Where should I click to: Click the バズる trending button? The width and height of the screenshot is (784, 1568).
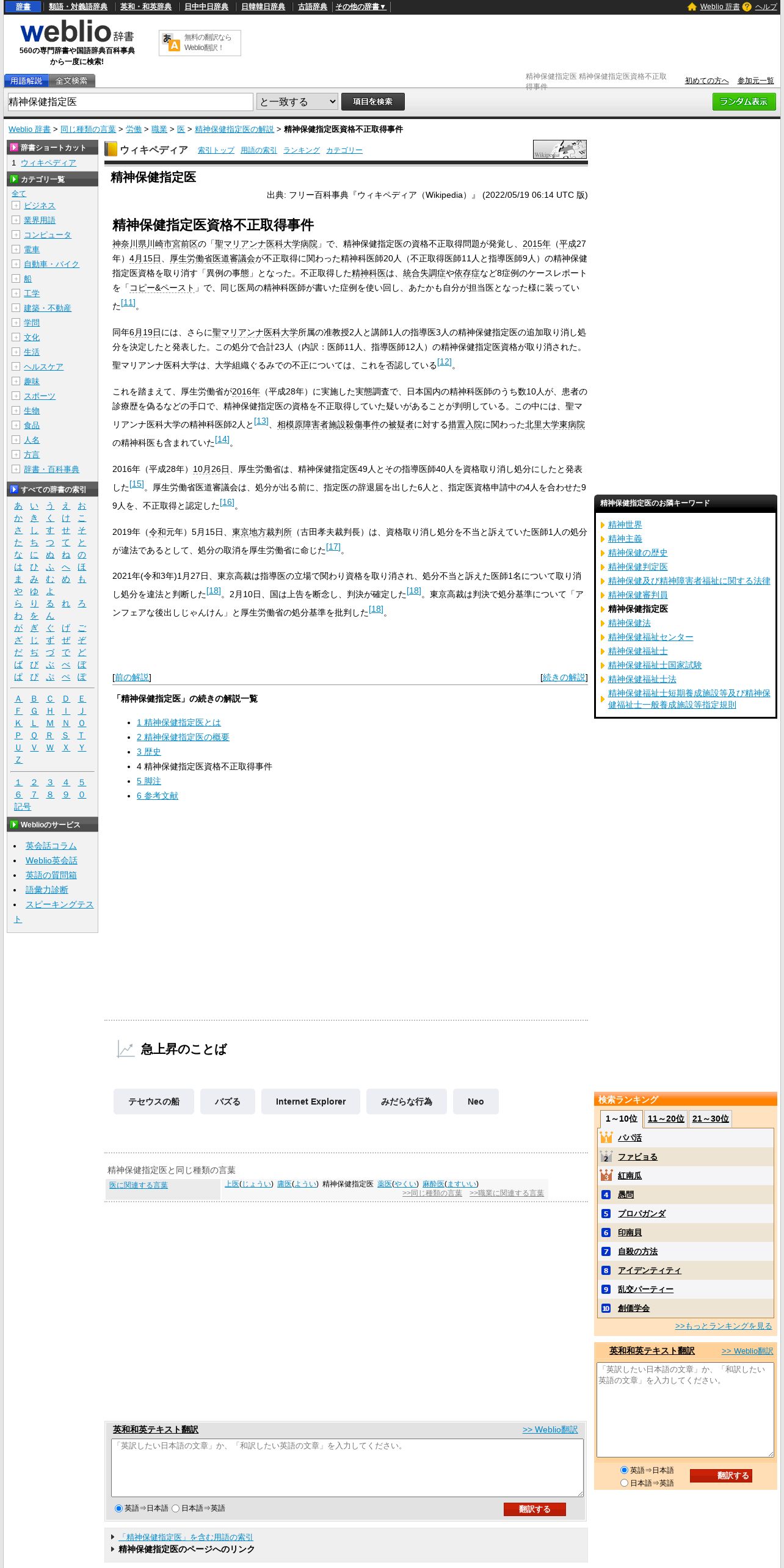point(228,1102)
